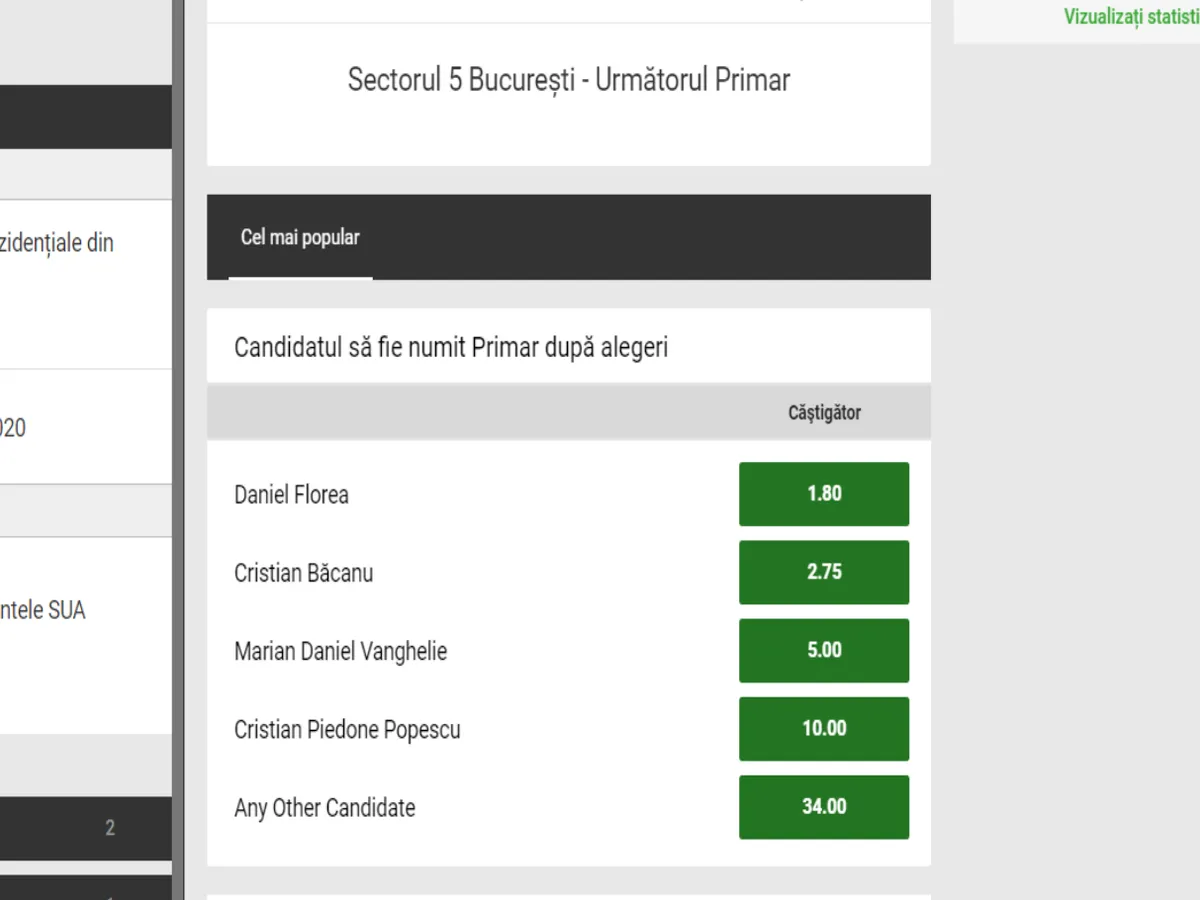Open the Vizualizați statistici link

pyautogui.click(x=1130, y=17)
